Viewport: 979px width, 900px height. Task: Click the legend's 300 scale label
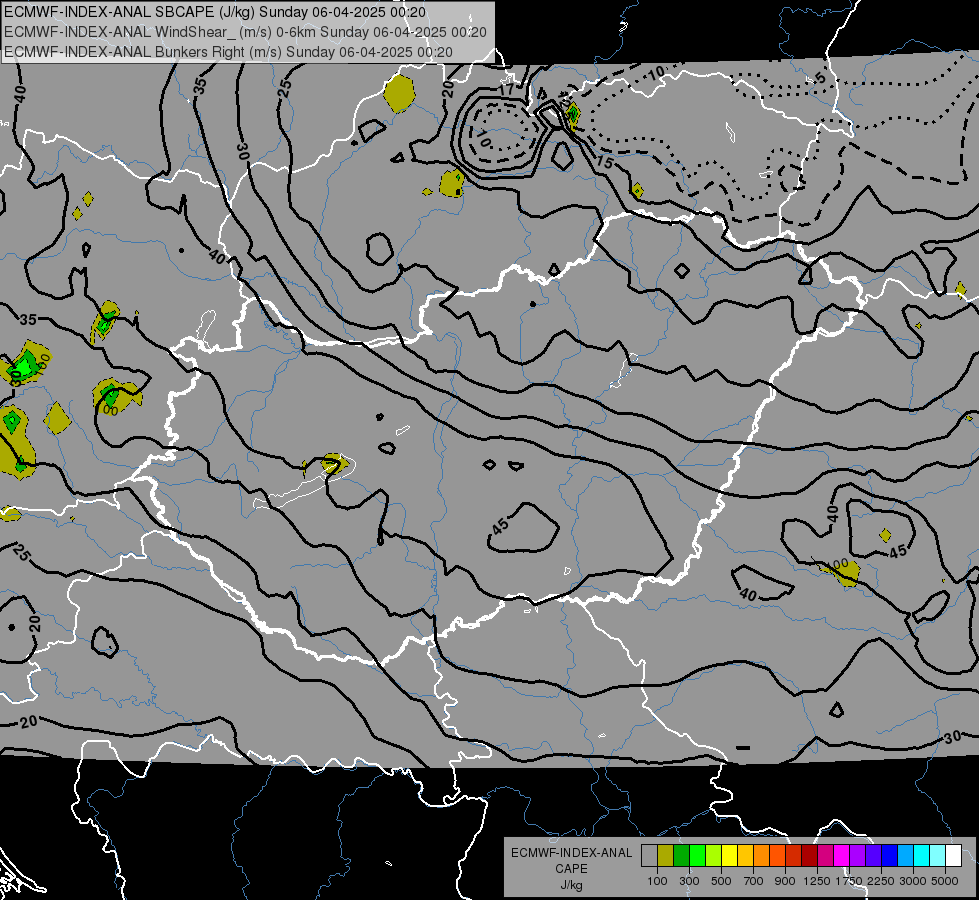coord(689,881)
